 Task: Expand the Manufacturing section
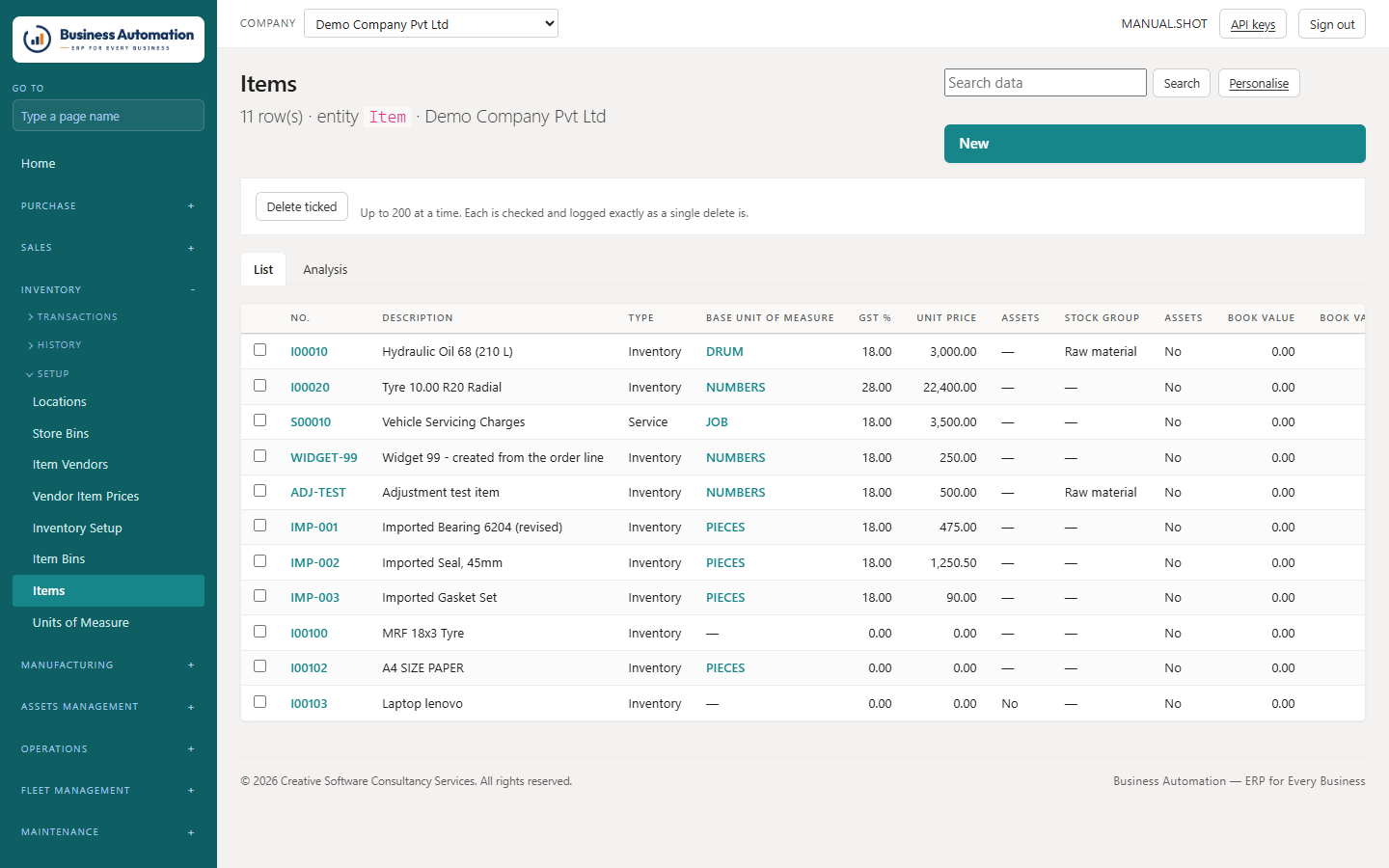(108, 665)
